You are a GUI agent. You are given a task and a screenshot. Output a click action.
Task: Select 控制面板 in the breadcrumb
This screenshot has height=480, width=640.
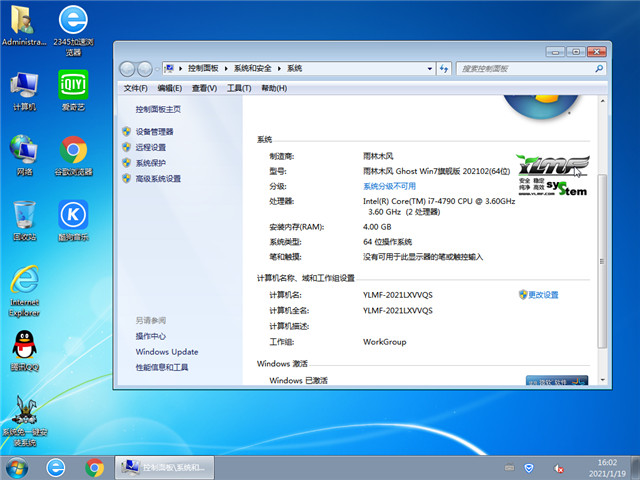pyautogui.click(x=203, y=69)
